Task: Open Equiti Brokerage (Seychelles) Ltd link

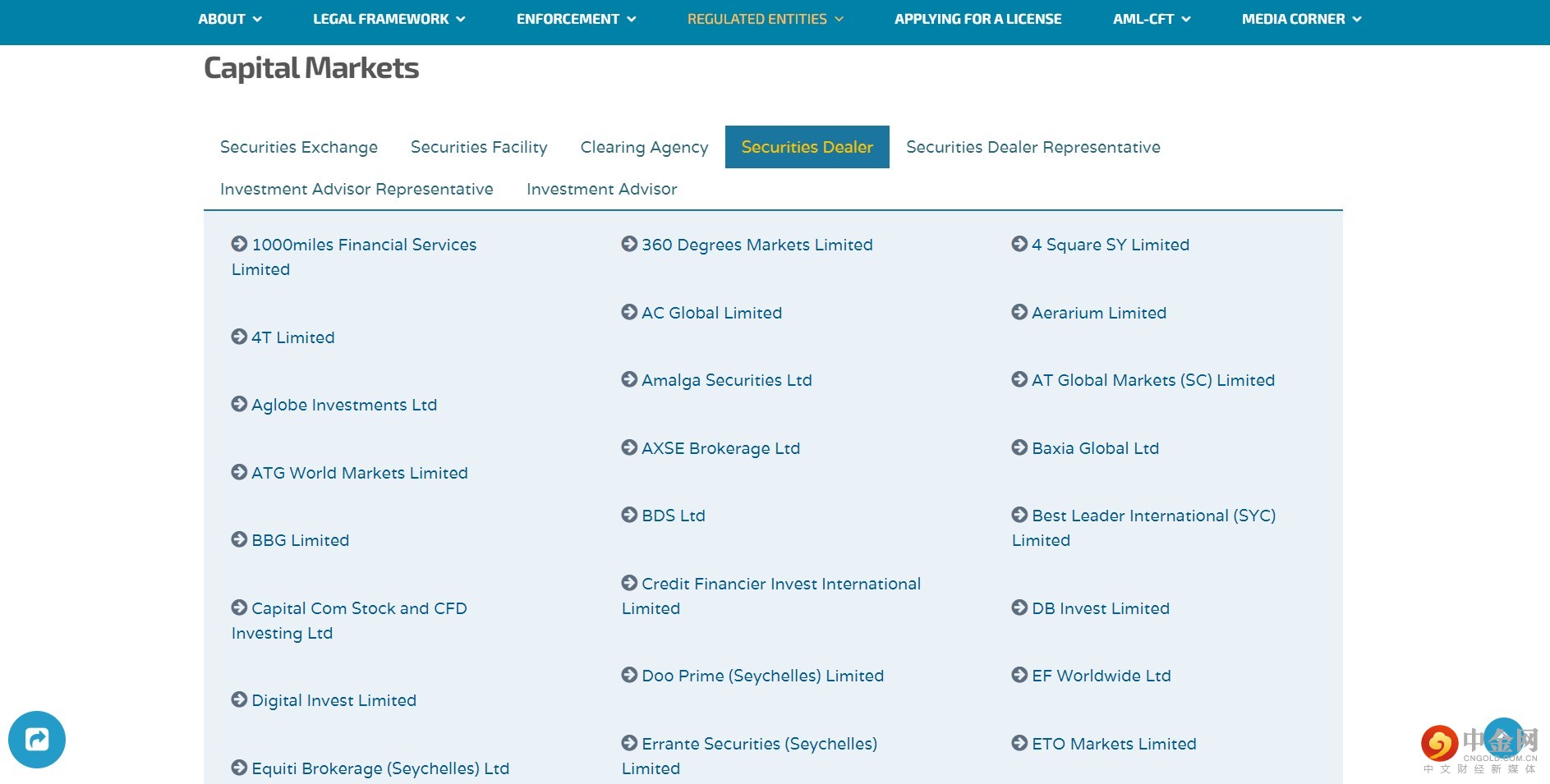Action: point(380,768)
